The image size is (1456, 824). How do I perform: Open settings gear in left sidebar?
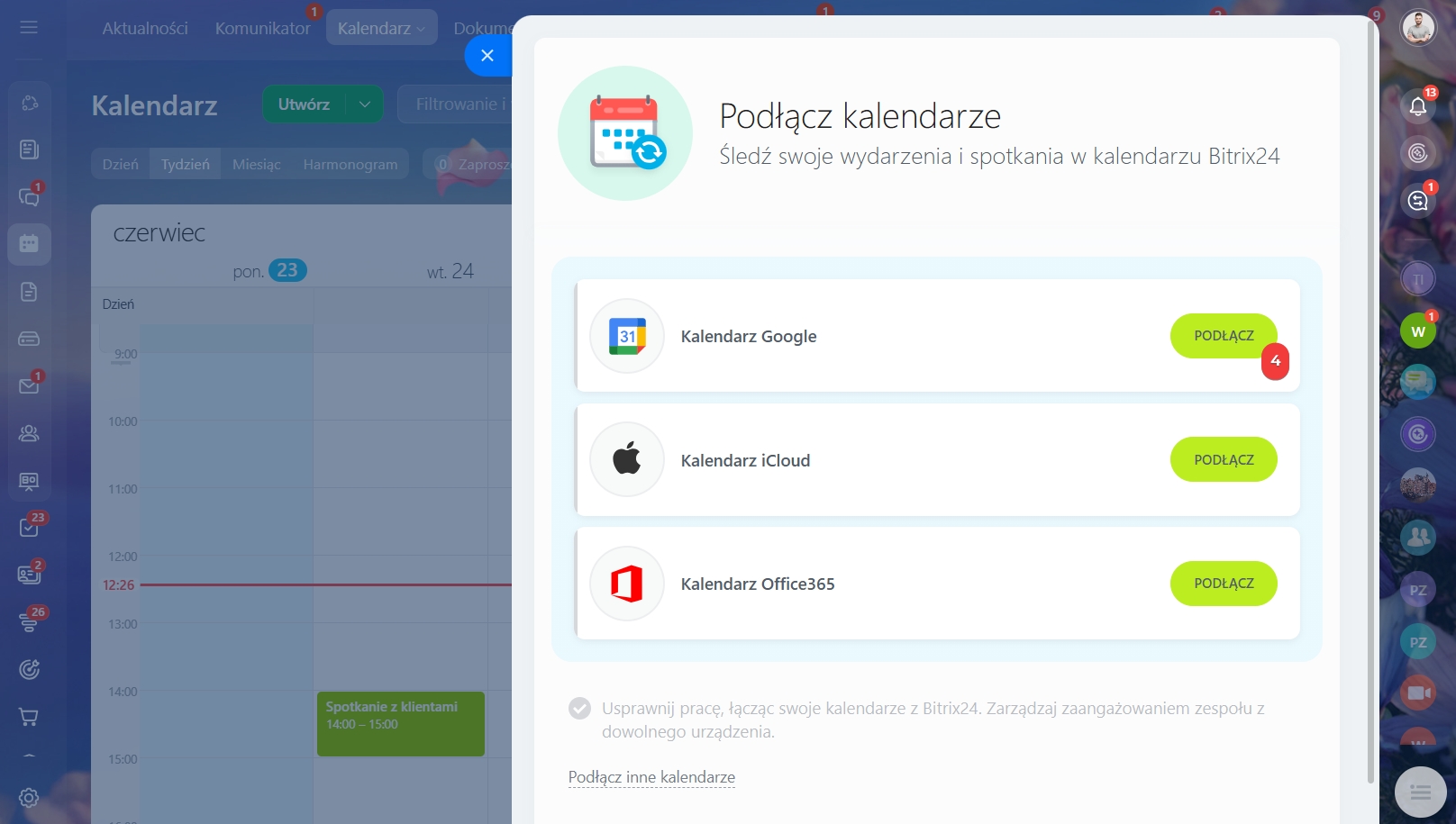pyautogui.click(x=29, y=798)
